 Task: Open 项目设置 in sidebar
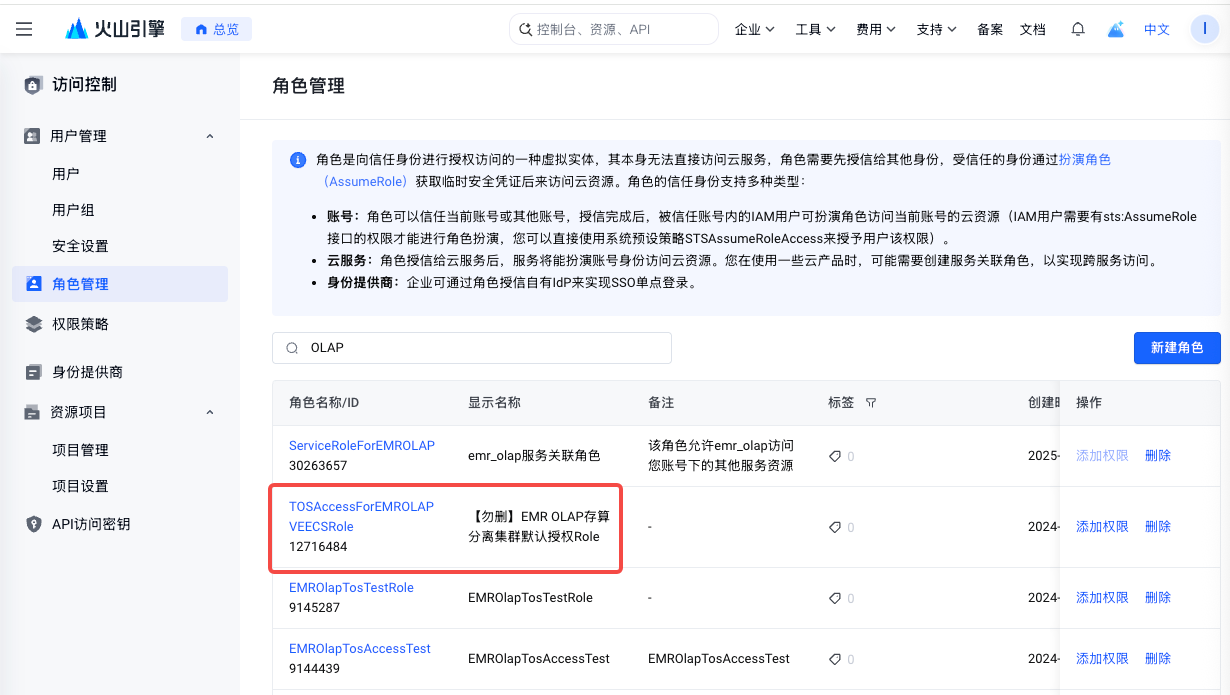click(x=80, y=486)
